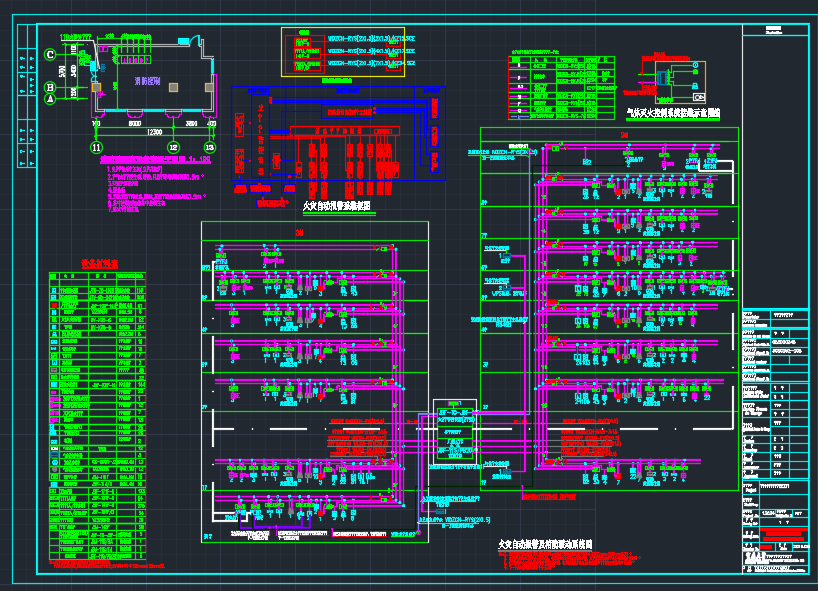
Task: Click the yellow-bordered cable legend box
Action: (344, 52)
